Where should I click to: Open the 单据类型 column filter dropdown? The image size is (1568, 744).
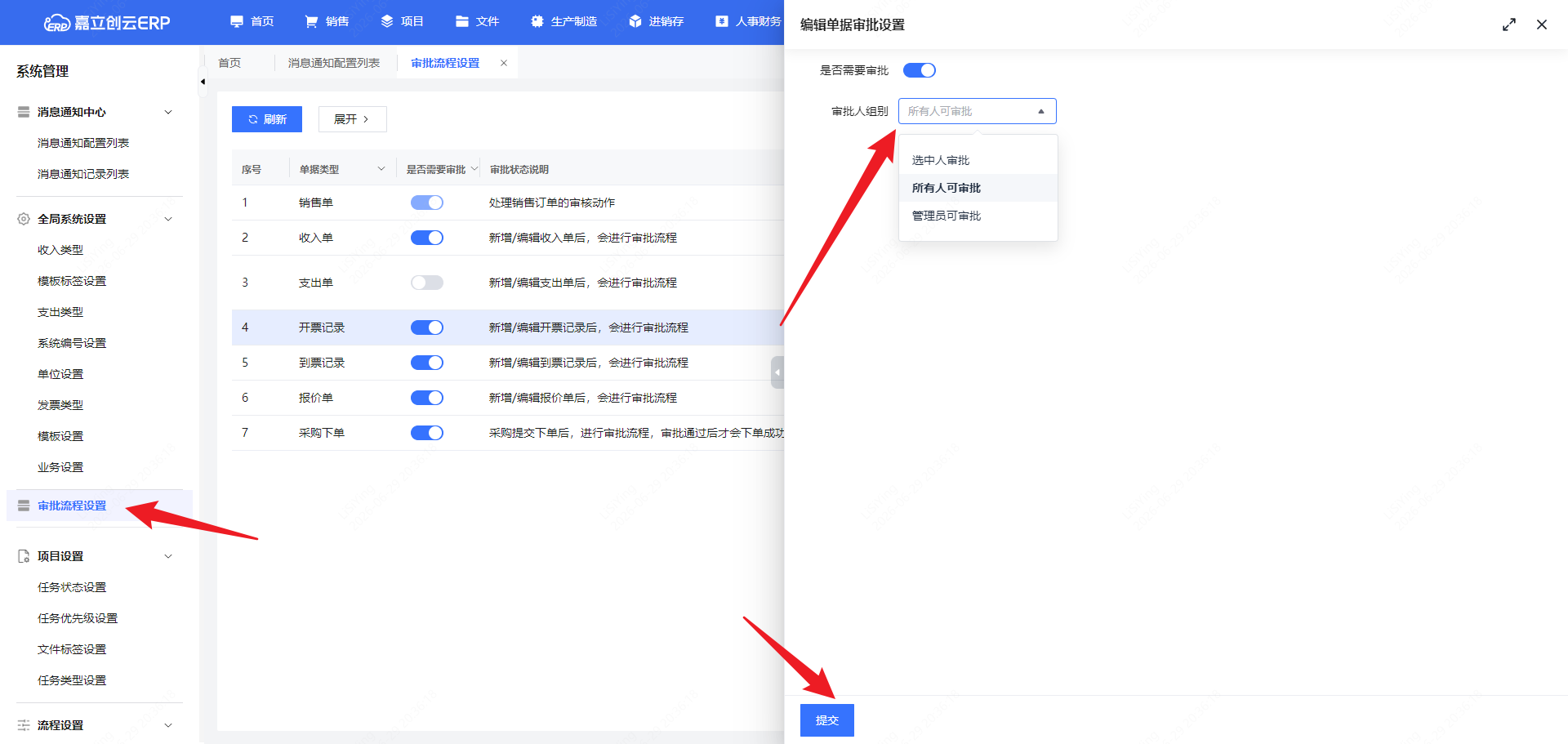tap(381, 169)
